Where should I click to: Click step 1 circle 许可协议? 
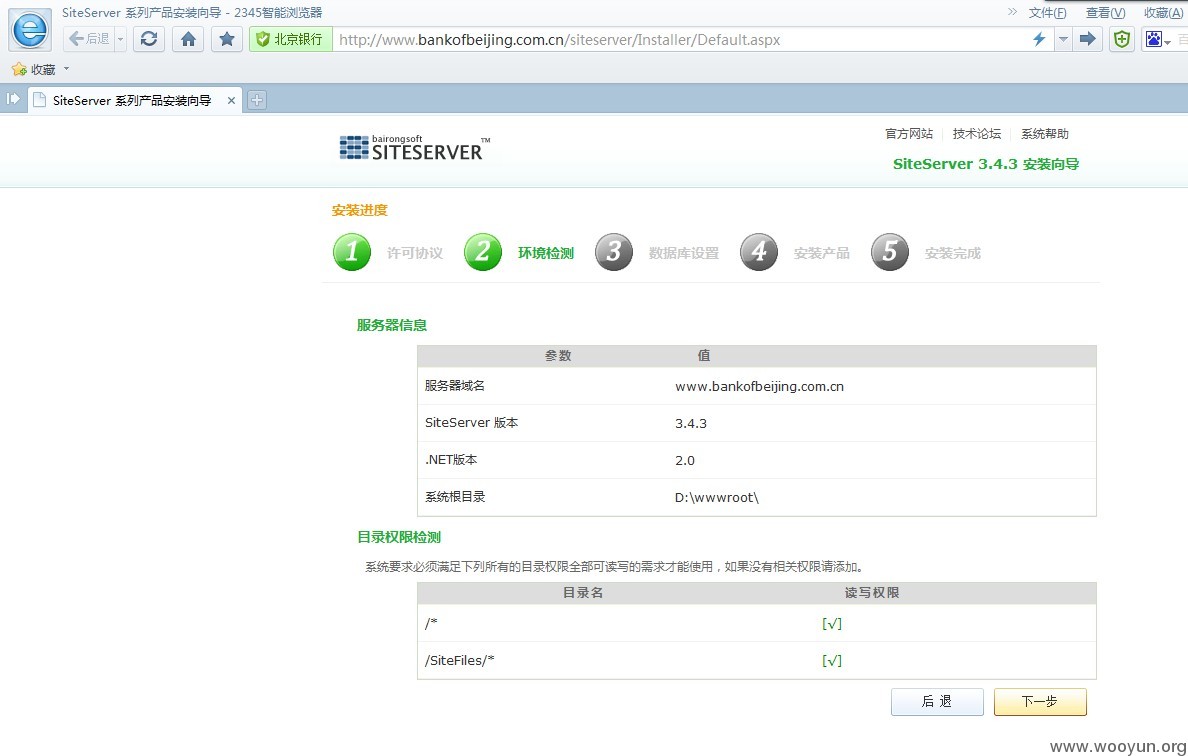pos(352,252)
